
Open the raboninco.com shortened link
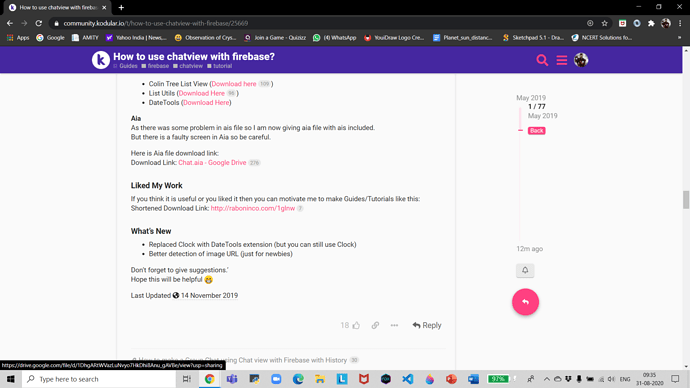(253, 208)
